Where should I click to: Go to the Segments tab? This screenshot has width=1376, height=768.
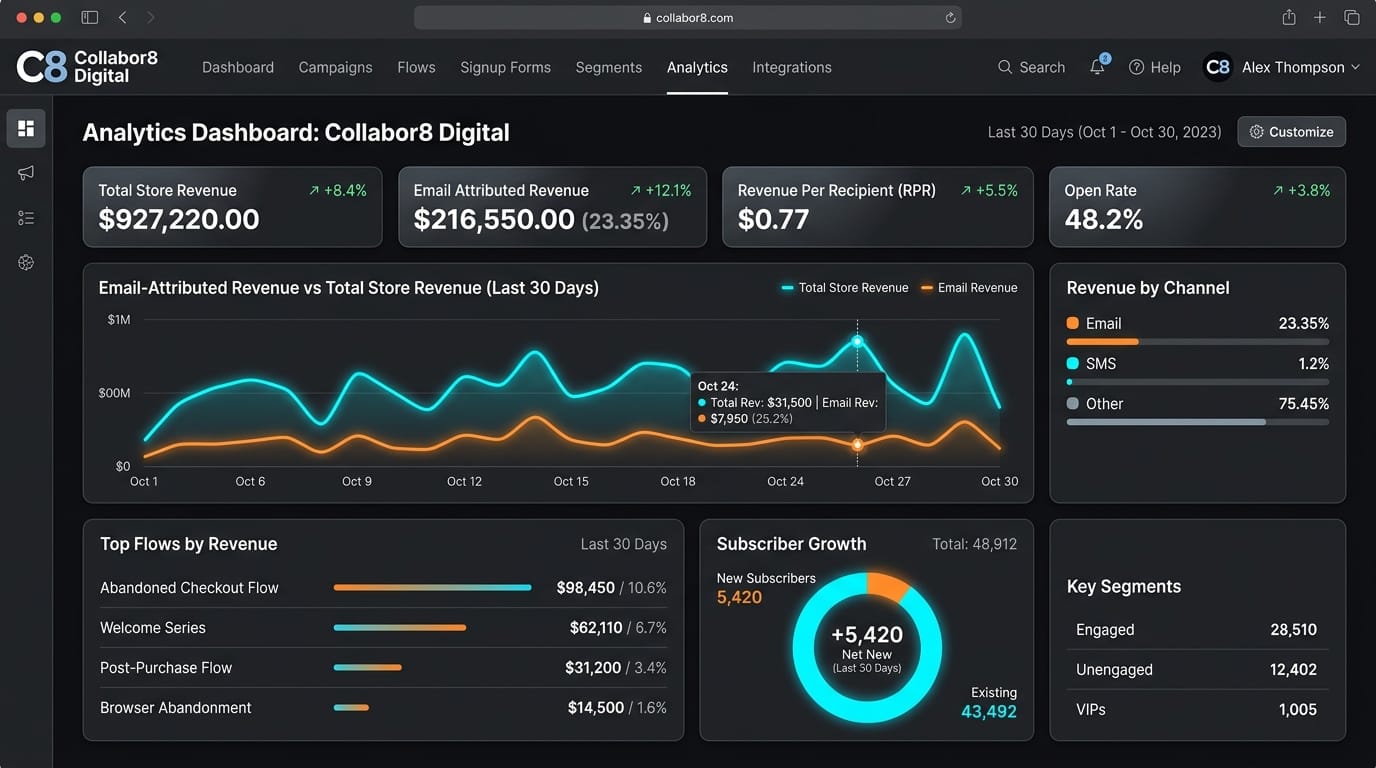tap(609, 67)
